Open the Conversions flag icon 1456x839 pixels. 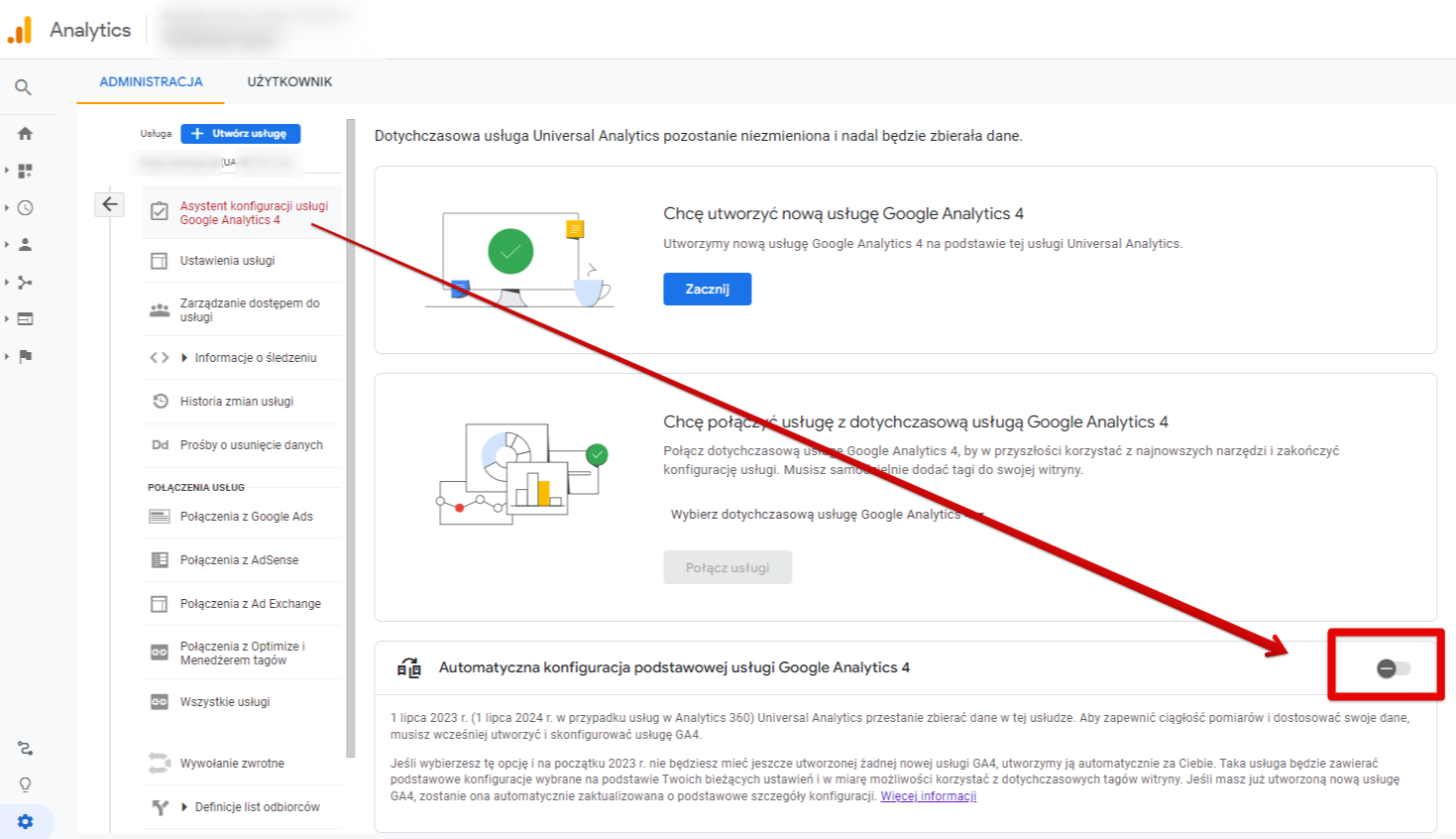tap(25, 356)
